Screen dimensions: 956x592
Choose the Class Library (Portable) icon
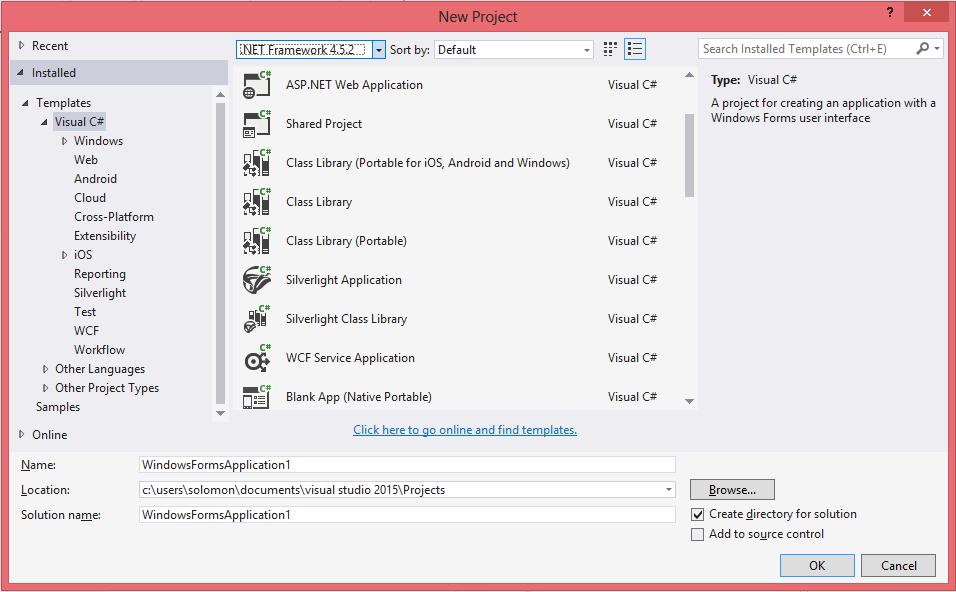pos(257,241)
